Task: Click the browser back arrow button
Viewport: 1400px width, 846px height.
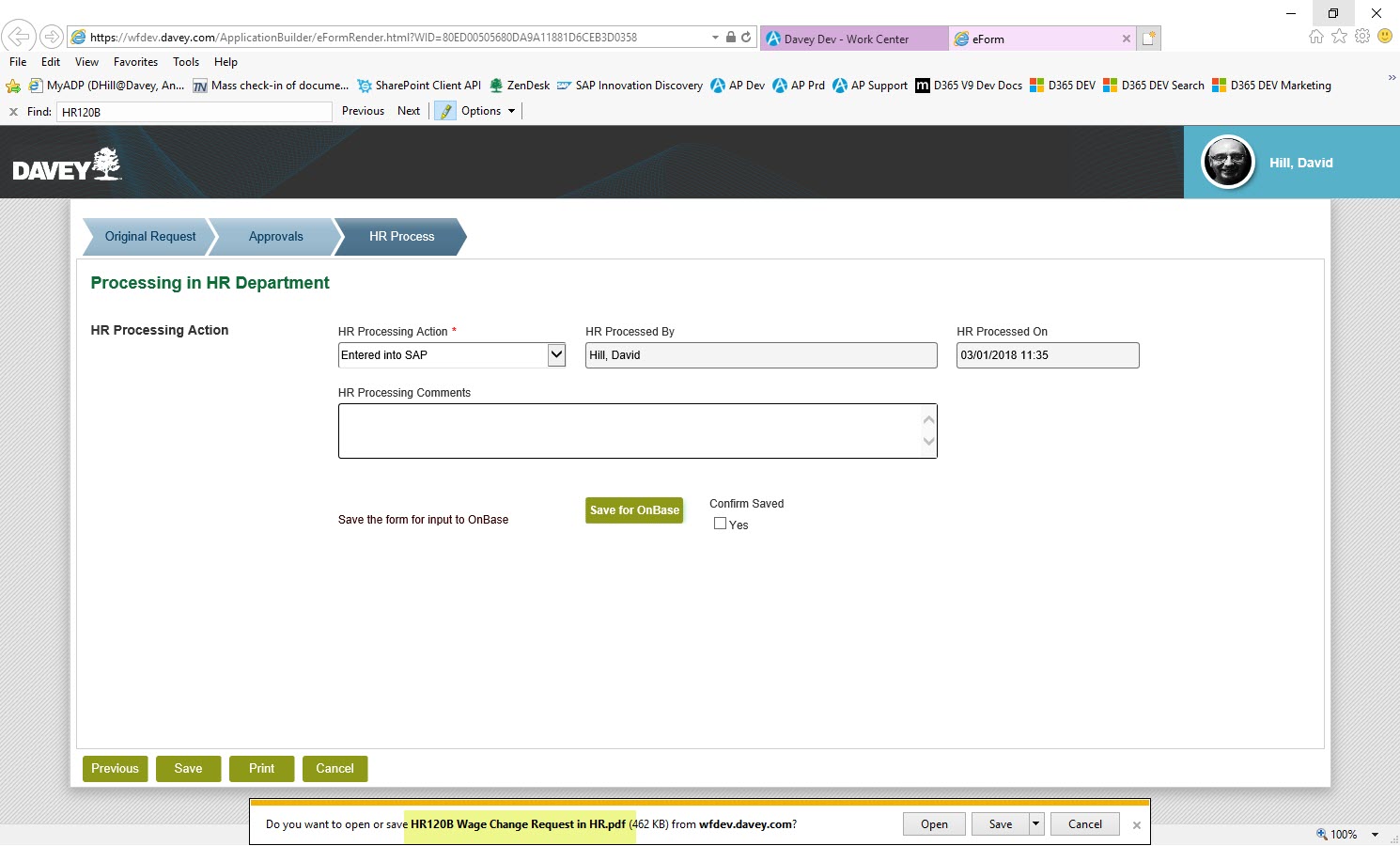Action: [18, 37]
